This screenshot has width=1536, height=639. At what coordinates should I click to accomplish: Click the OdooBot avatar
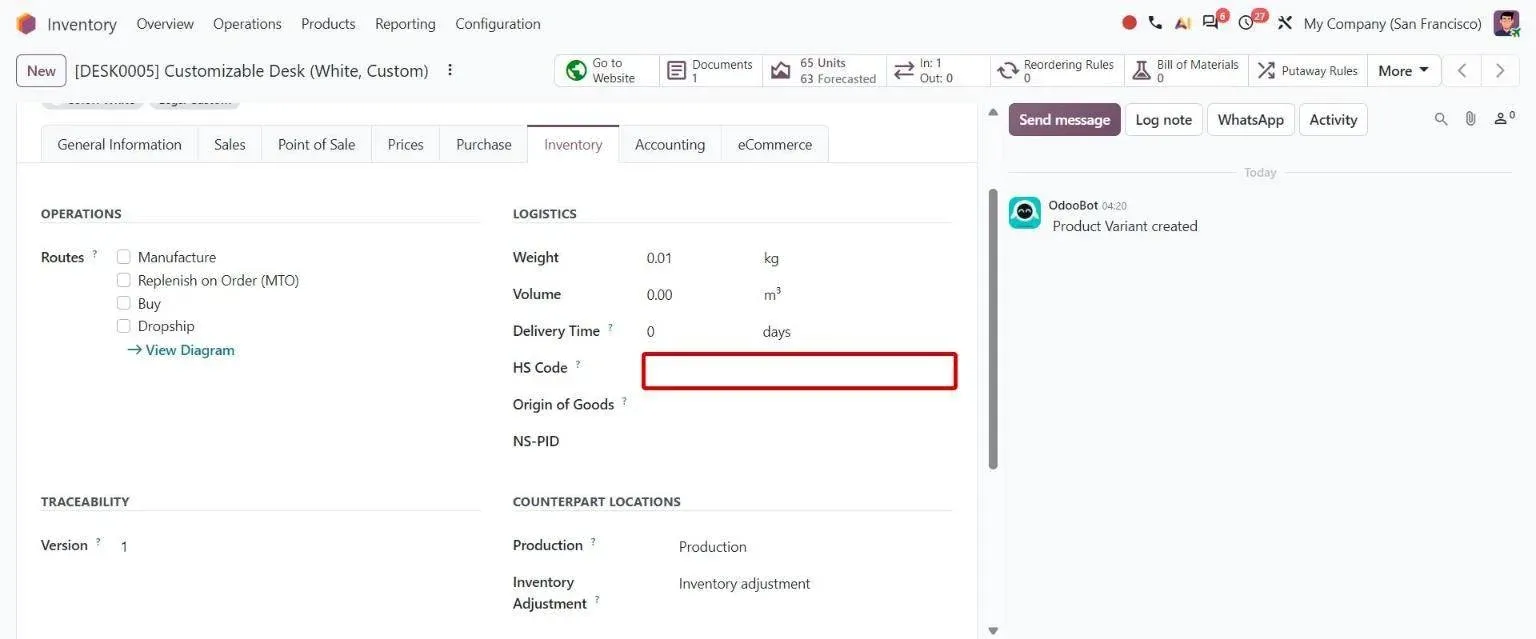tap(1025, 213)
